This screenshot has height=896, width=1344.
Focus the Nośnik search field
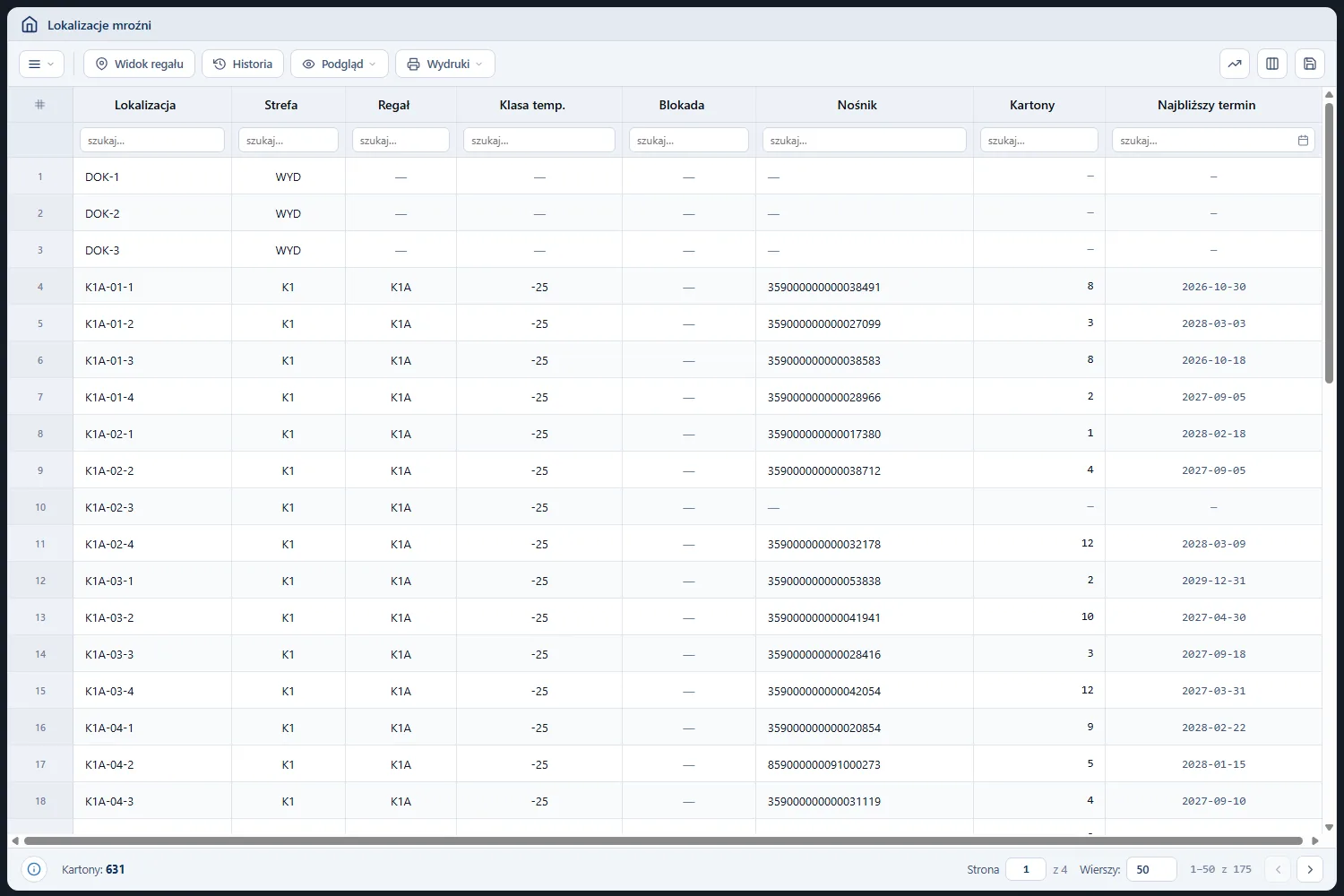coord(865,140)
